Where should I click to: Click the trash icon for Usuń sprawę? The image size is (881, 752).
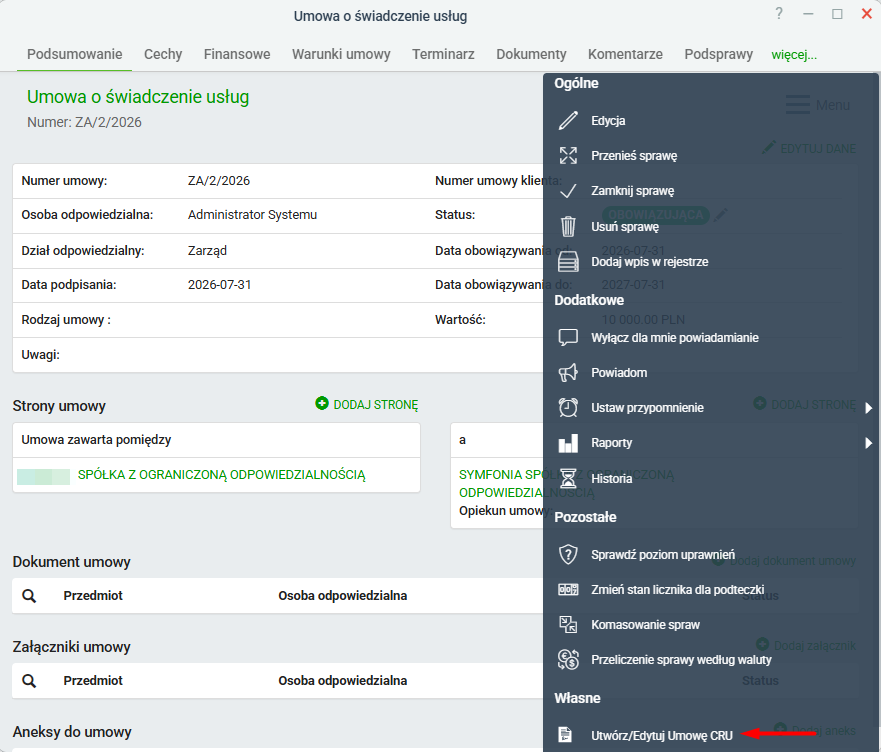tap(568, 226)
